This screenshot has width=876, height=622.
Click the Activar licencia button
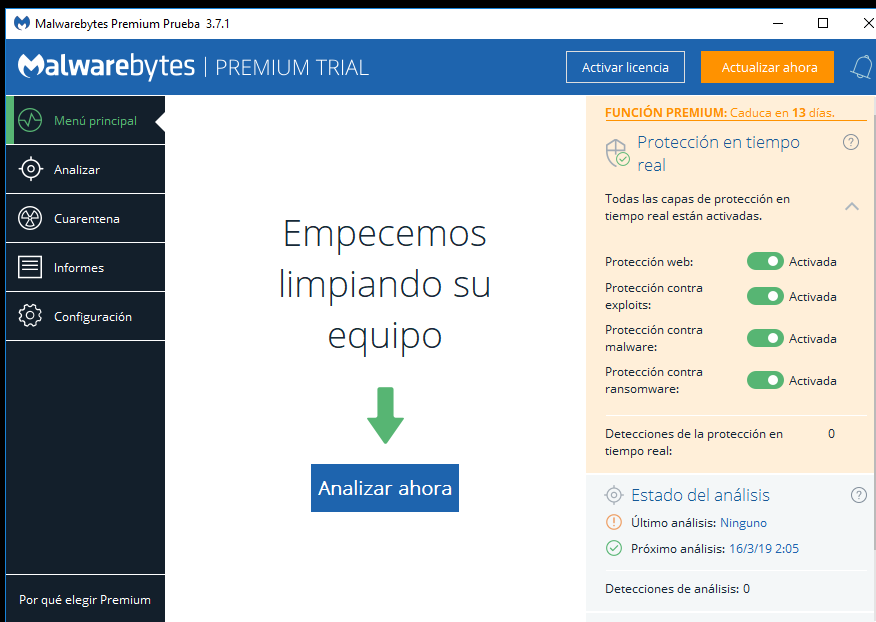pos(625,67)
